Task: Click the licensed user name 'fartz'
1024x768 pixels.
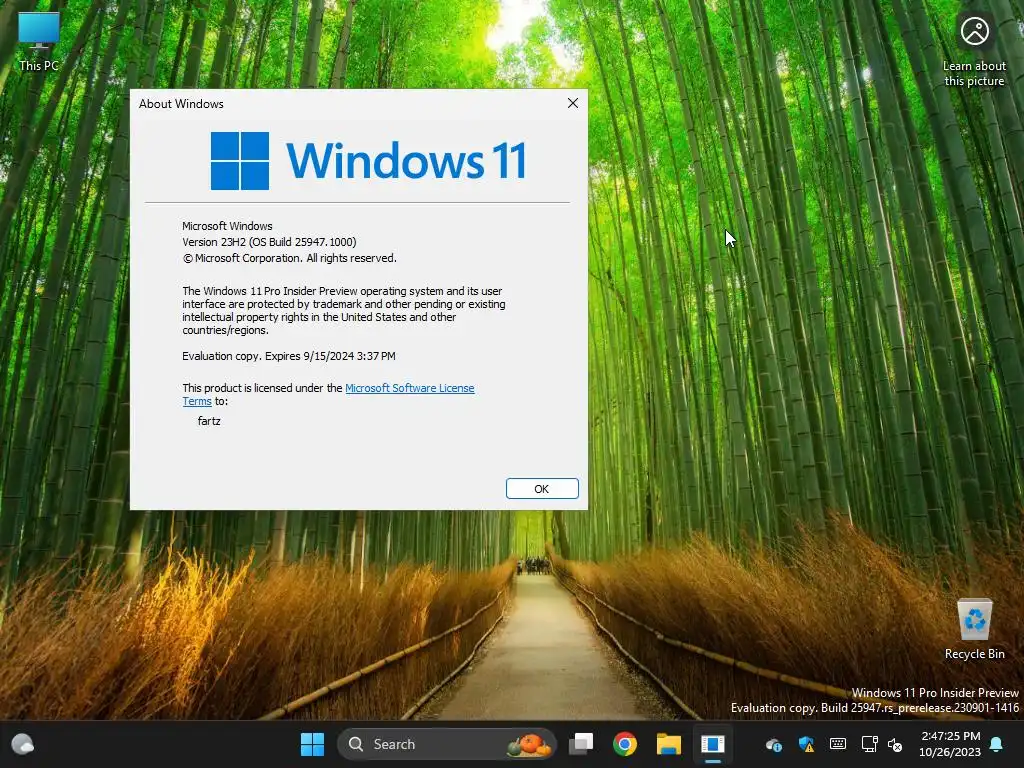Action: 209,421
